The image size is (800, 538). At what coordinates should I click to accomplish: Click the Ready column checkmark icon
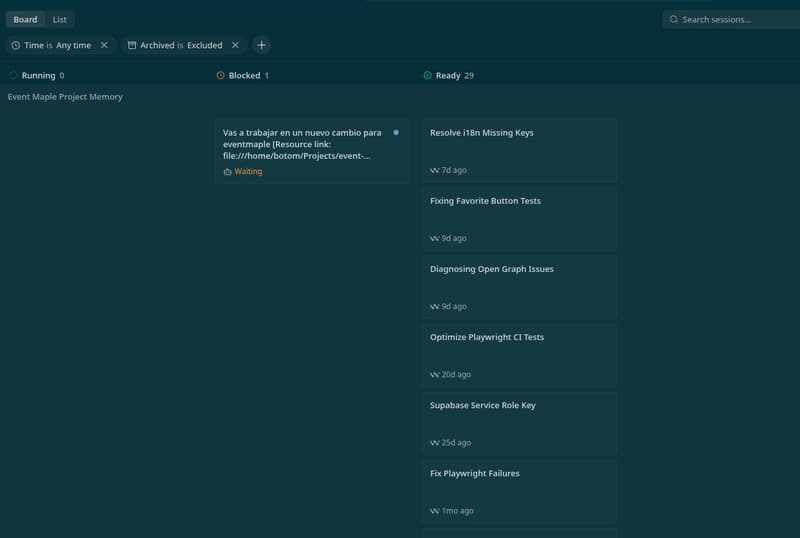pos(428,76)
